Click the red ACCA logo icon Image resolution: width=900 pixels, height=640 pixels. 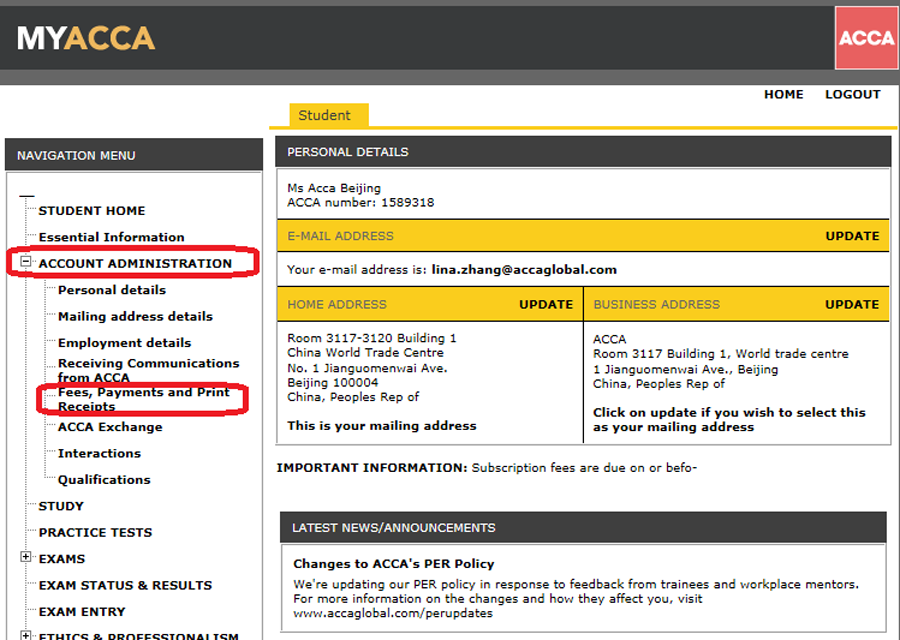pos(866,38)
